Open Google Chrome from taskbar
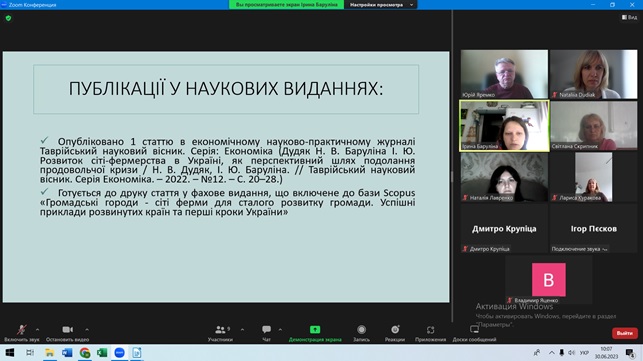This screenshot has height=361, width=643. click(x=85, y=353)
